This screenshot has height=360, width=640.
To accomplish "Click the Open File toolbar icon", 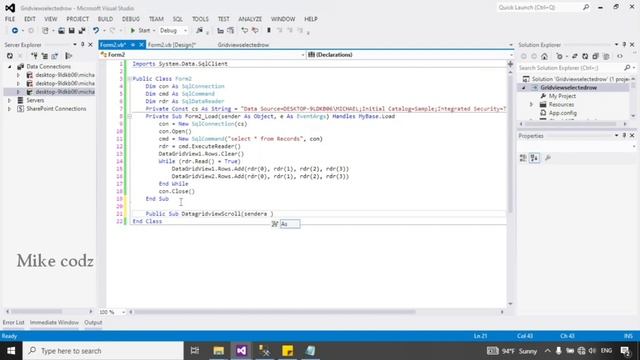I will click(x=61, y=31).
